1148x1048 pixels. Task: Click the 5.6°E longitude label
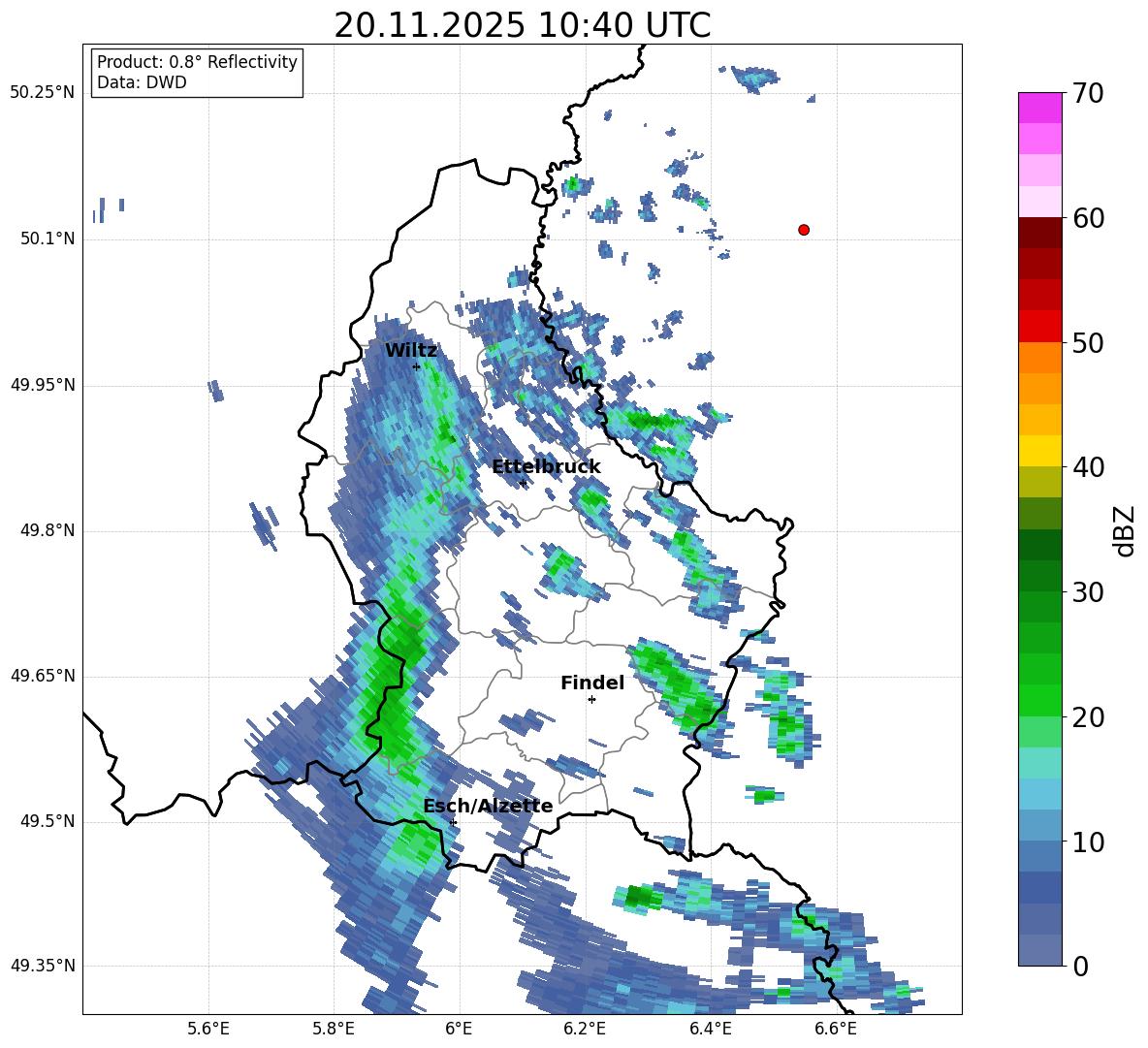click(x=208, y=1029)
